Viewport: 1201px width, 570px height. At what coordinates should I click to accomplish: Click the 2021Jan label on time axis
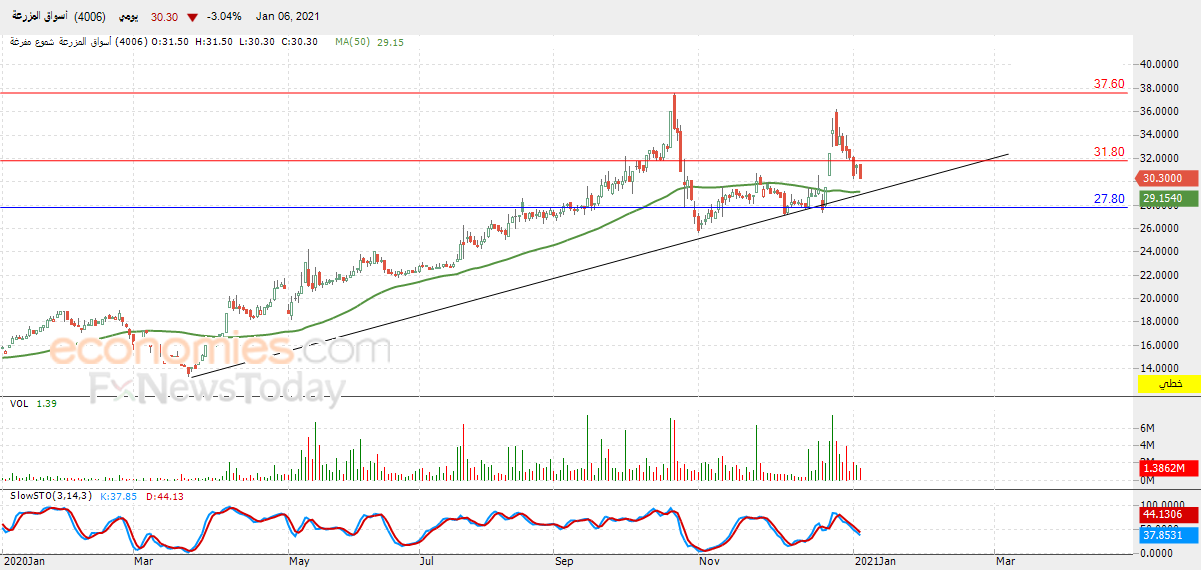[874, 562]
